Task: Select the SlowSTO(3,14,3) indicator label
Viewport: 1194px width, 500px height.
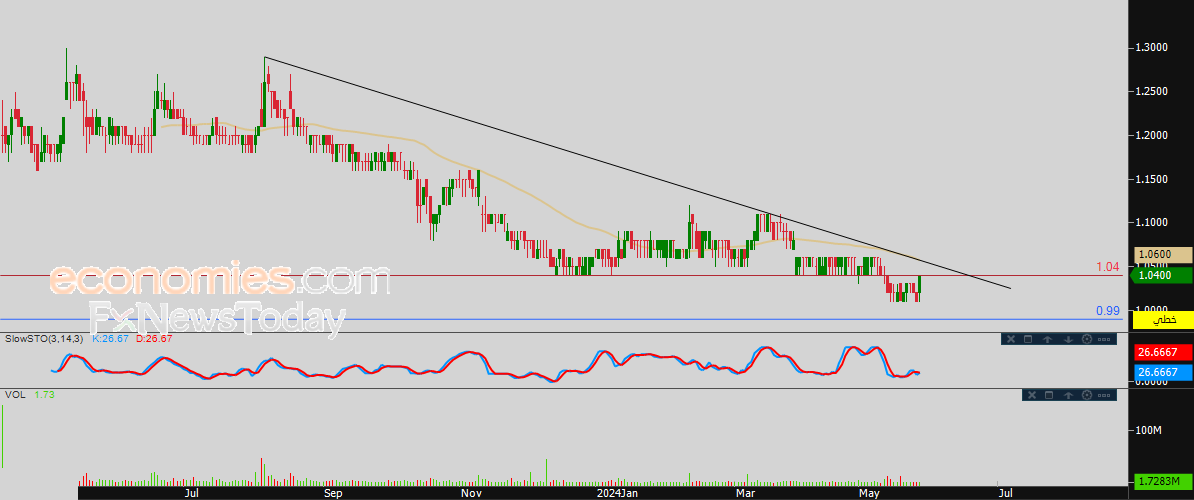Action: 43,338
